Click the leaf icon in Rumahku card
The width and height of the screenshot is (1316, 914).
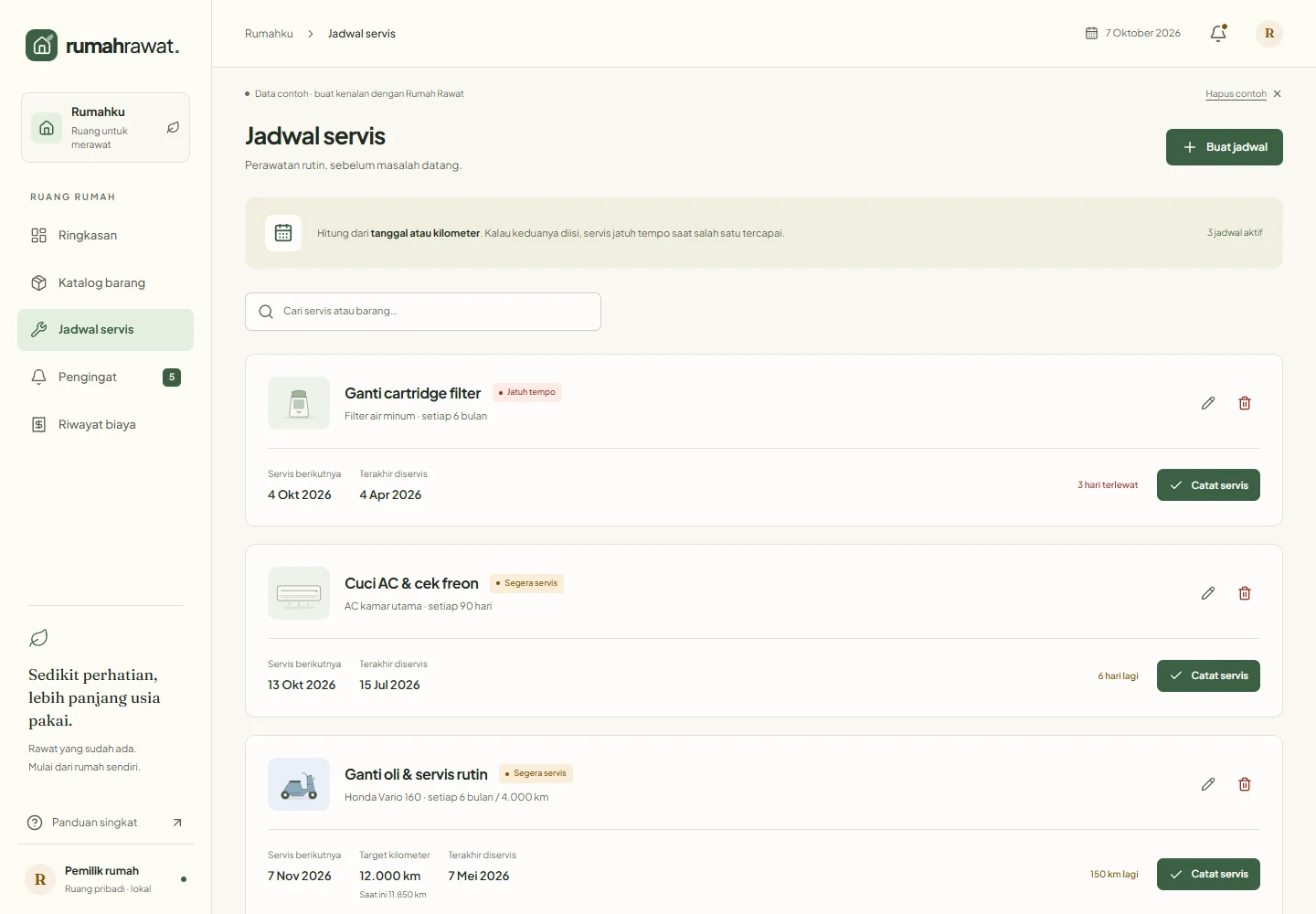[x=173, y=128]
